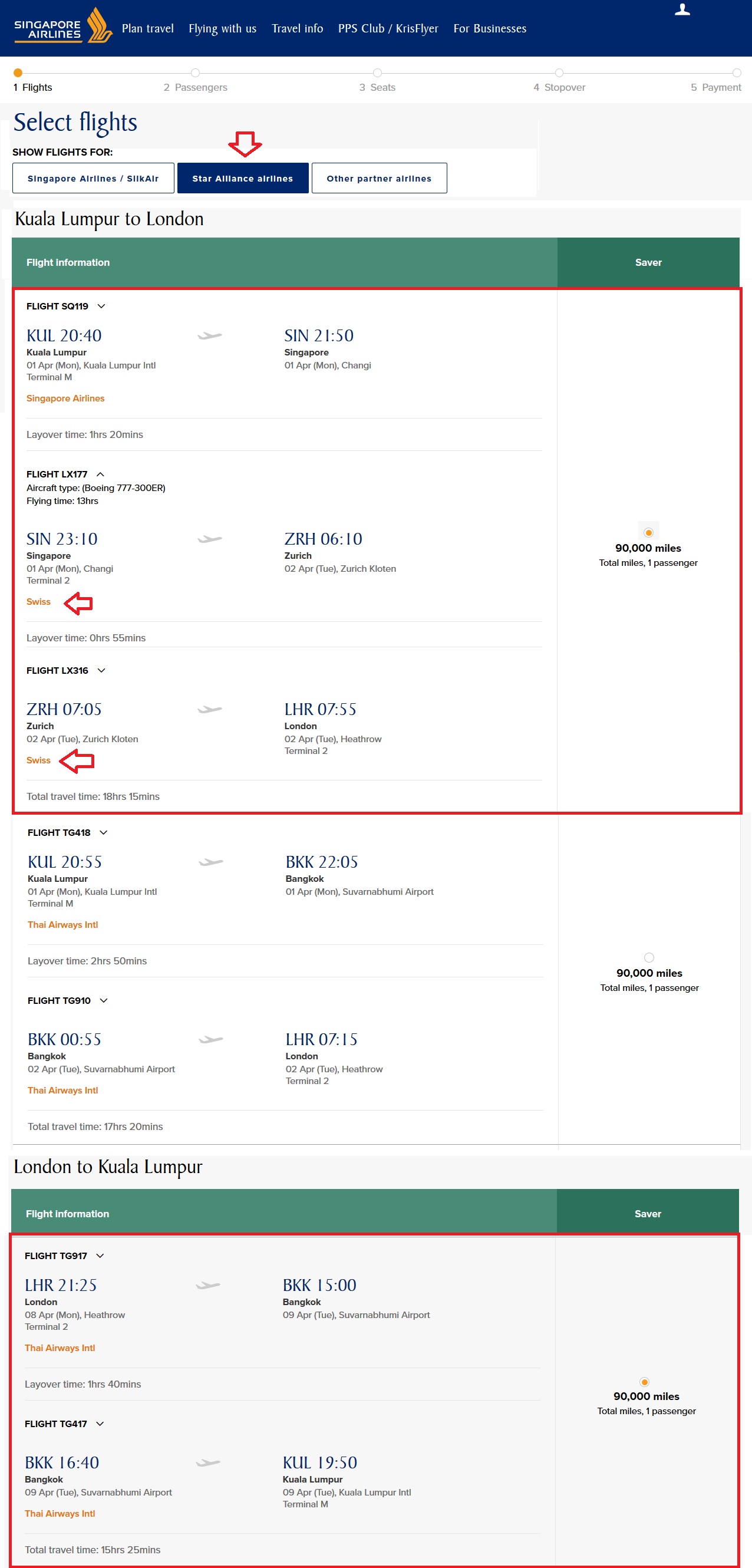Click the plane icon on the LHR to BKK flight
The image size is (752, 1568).
pyautogui.click(x=208, y=1285)
